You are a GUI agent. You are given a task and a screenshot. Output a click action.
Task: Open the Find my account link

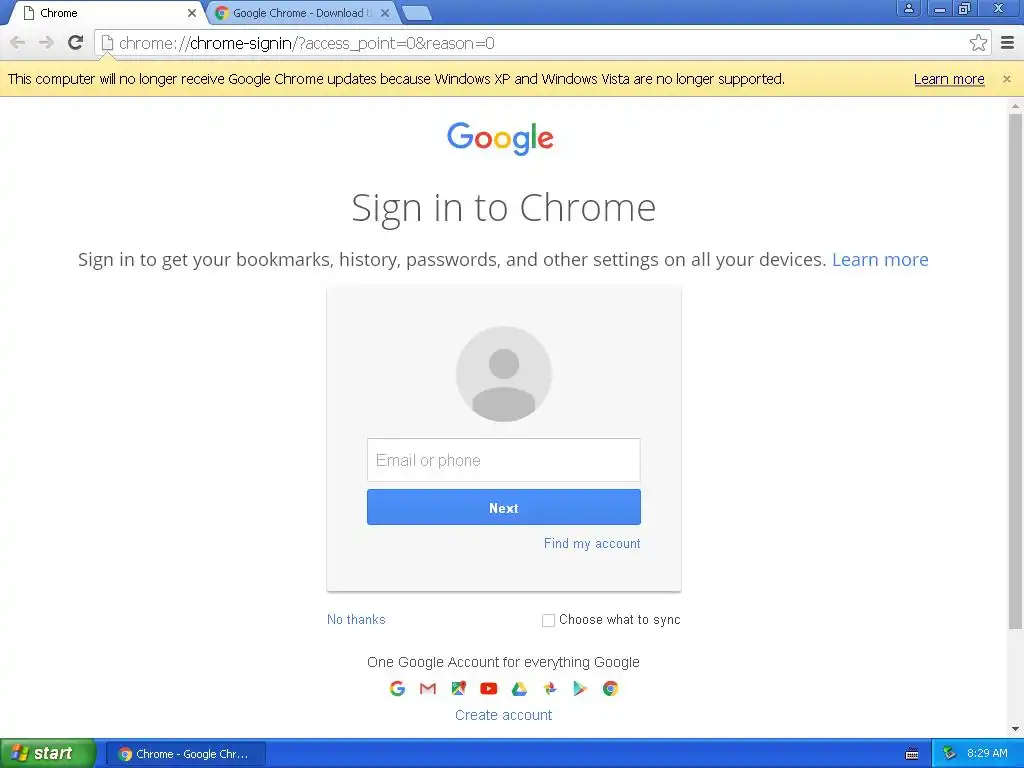[592, 543]
